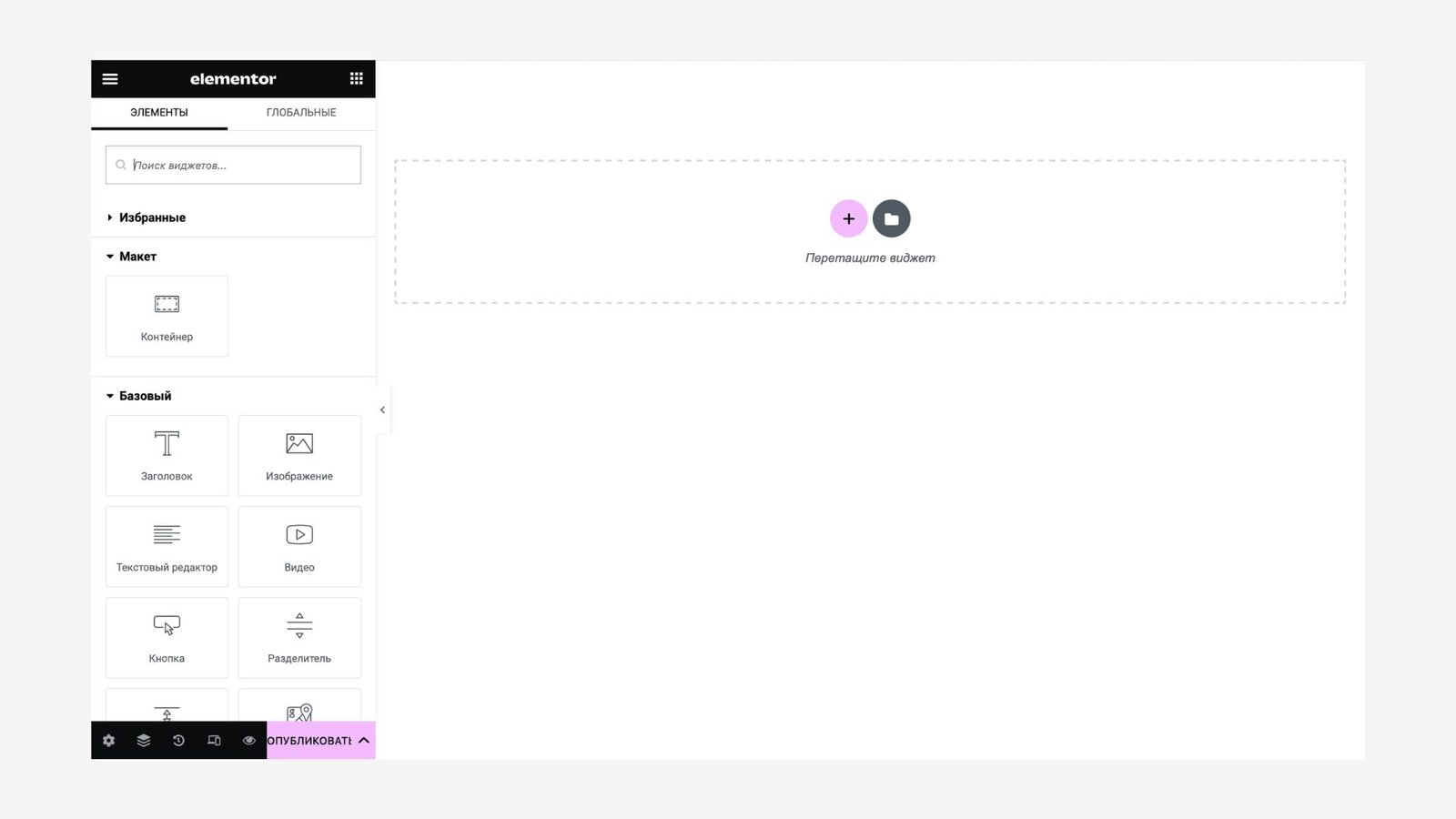The height and width of the screenshot is (819, 1456).
Task: Open the save options arrow next to Опубликовать
Action: pyautogui.click(x=364, y=741)
